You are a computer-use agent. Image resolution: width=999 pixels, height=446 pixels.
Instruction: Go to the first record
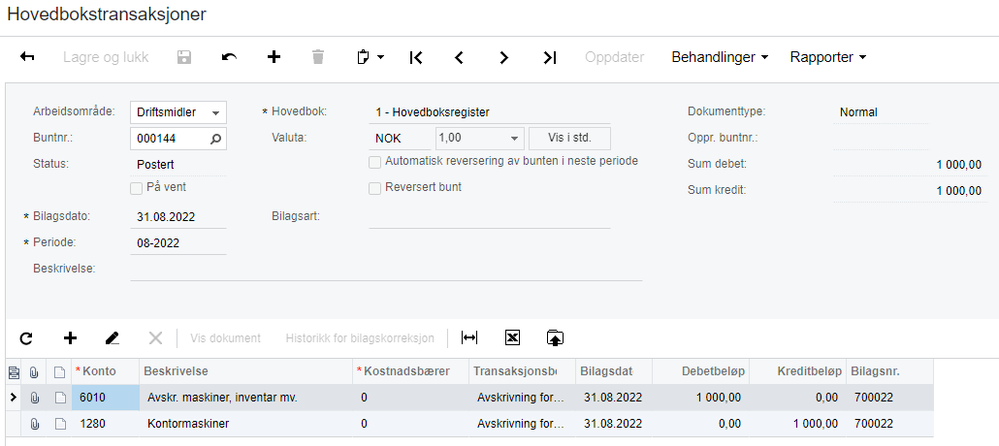click(x=415, y=58)
